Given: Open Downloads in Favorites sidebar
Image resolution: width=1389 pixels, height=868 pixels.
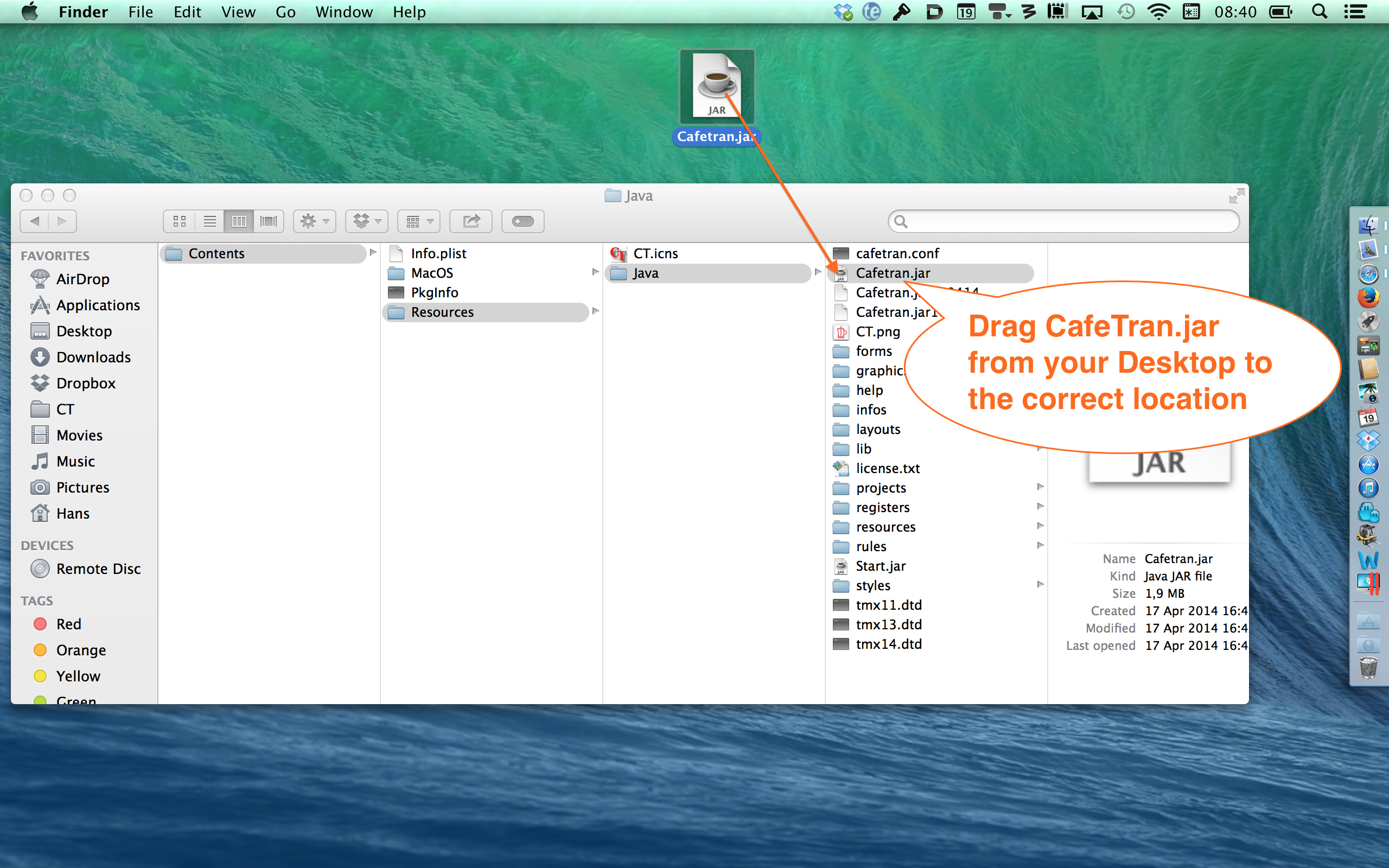Looking at the screenshot, I should [93, 357].
